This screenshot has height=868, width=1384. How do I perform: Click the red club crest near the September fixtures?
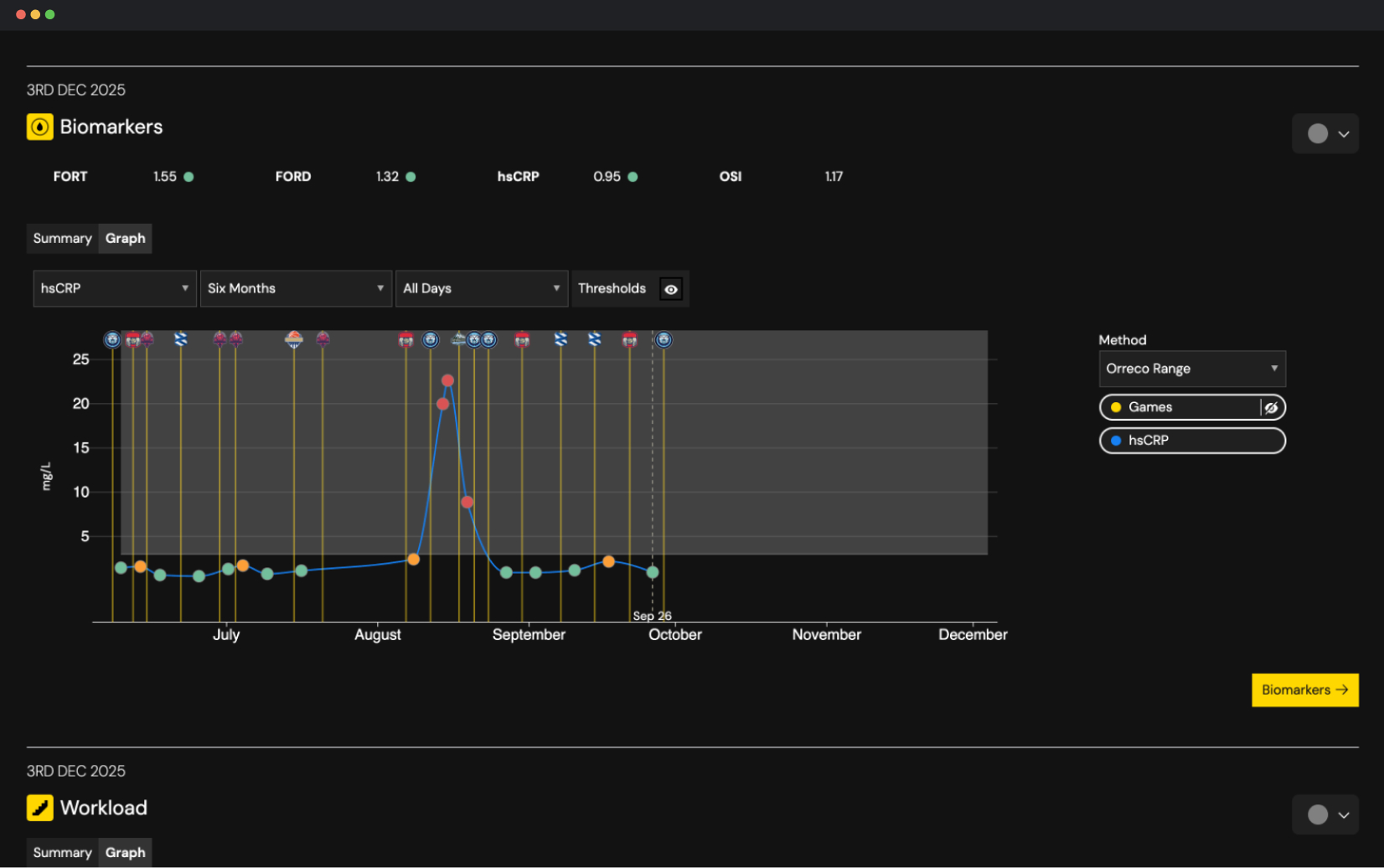[522, 339]
